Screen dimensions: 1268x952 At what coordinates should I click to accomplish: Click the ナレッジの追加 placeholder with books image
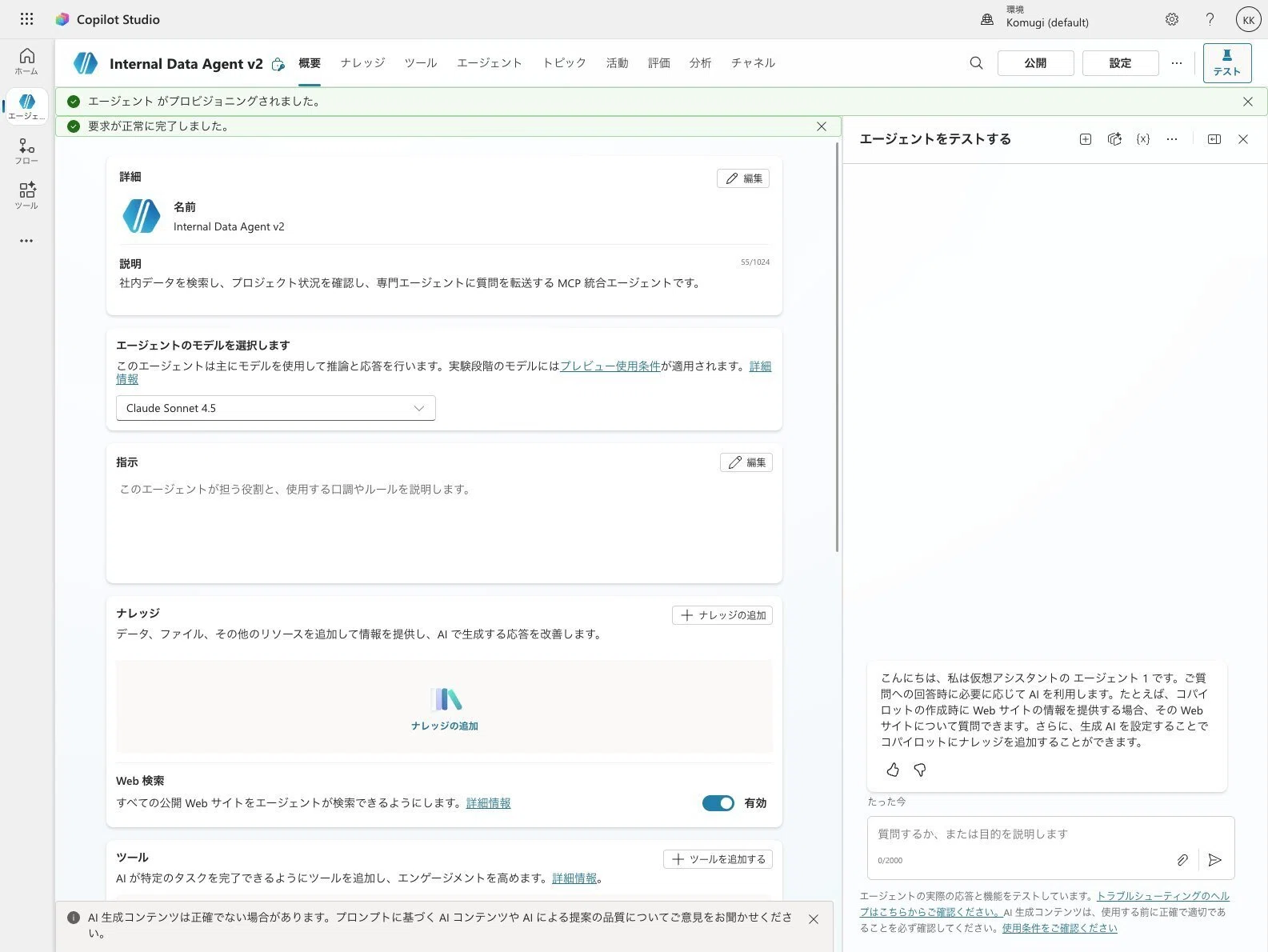(x=444, y=706)
